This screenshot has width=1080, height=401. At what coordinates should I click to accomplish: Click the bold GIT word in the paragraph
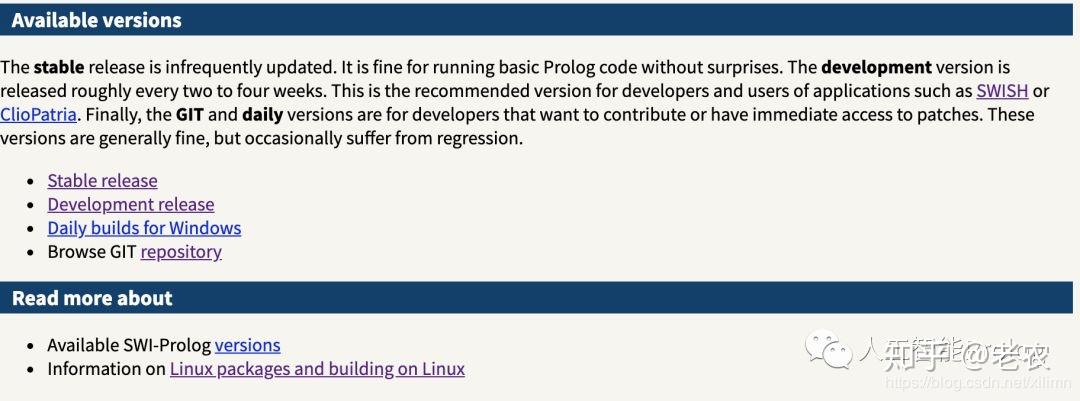(x=190, y=115)
